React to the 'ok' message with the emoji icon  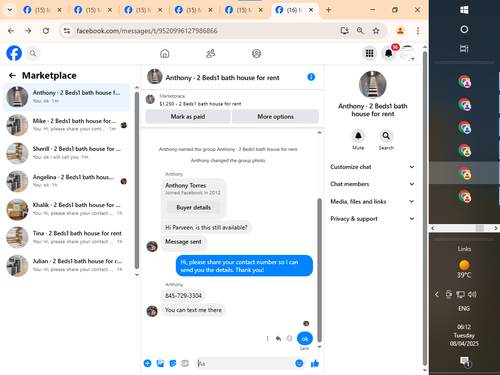tap(290, 339)
